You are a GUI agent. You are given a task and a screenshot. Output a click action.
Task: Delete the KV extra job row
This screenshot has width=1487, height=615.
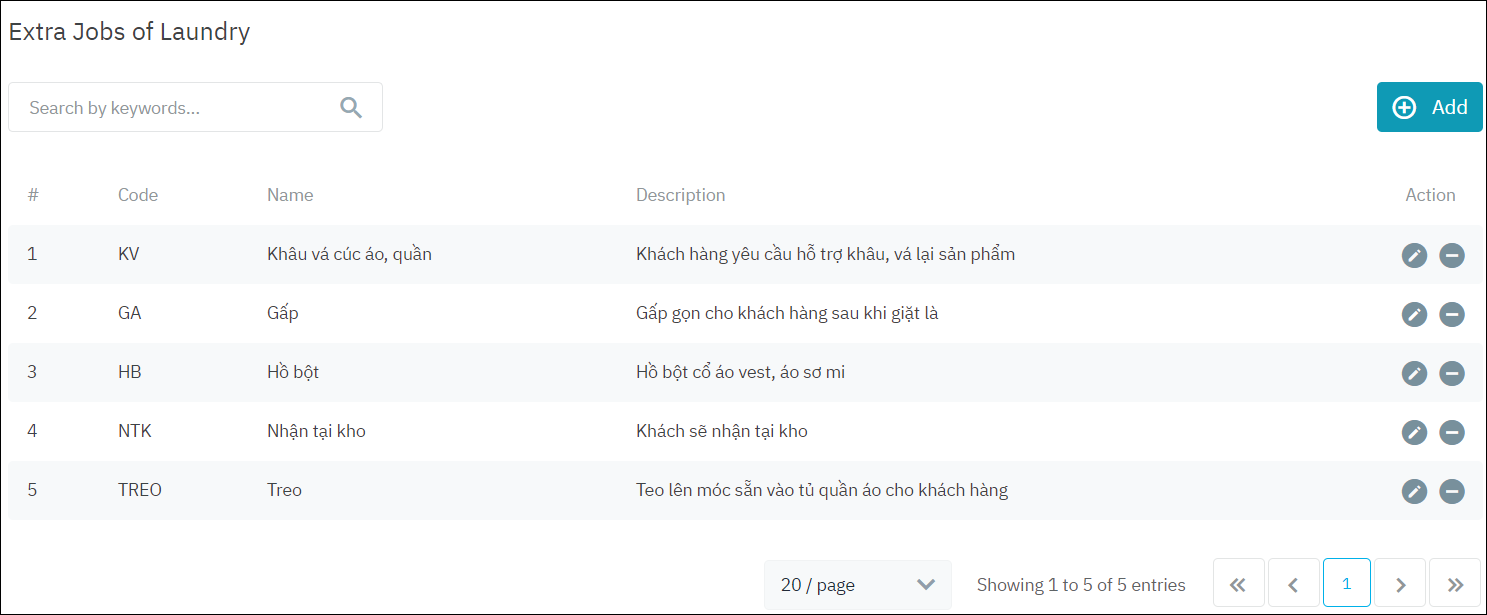pos(1452,255)
